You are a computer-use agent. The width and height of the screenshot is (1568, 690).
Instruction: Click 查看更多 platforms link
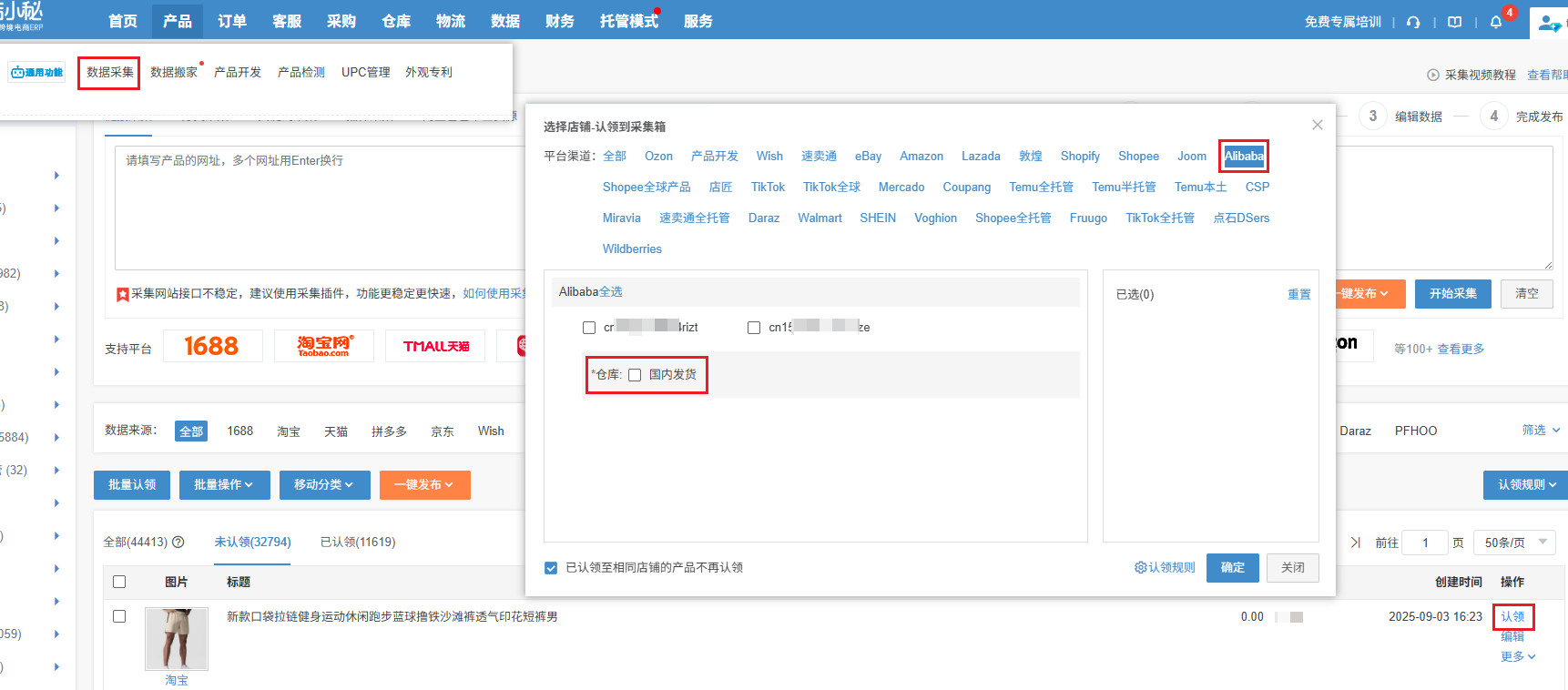(x=1461, y=349)
